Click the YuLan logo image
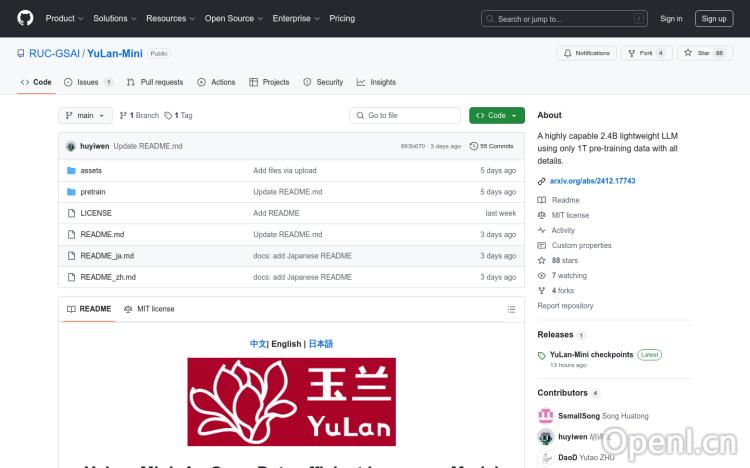 coord(291,401)
